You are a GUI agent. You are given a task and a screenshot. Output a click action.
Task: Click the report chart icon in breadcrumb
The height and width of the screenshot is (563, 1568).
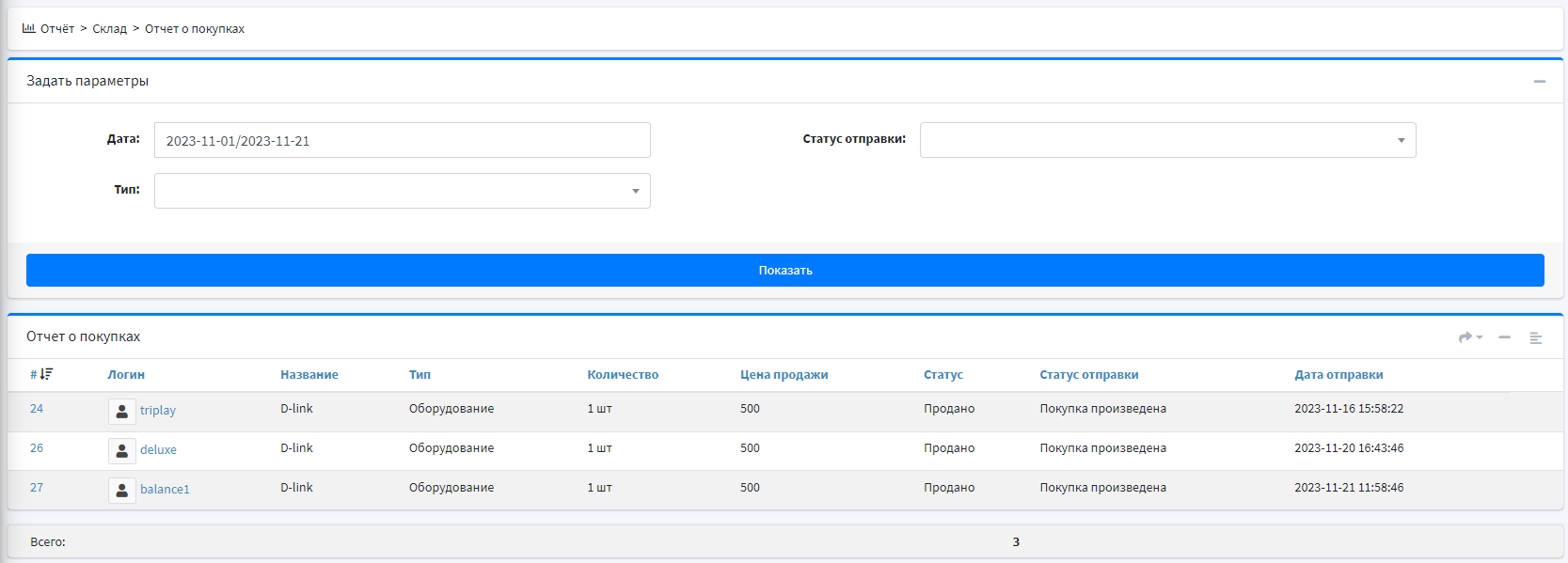(28, 28)
